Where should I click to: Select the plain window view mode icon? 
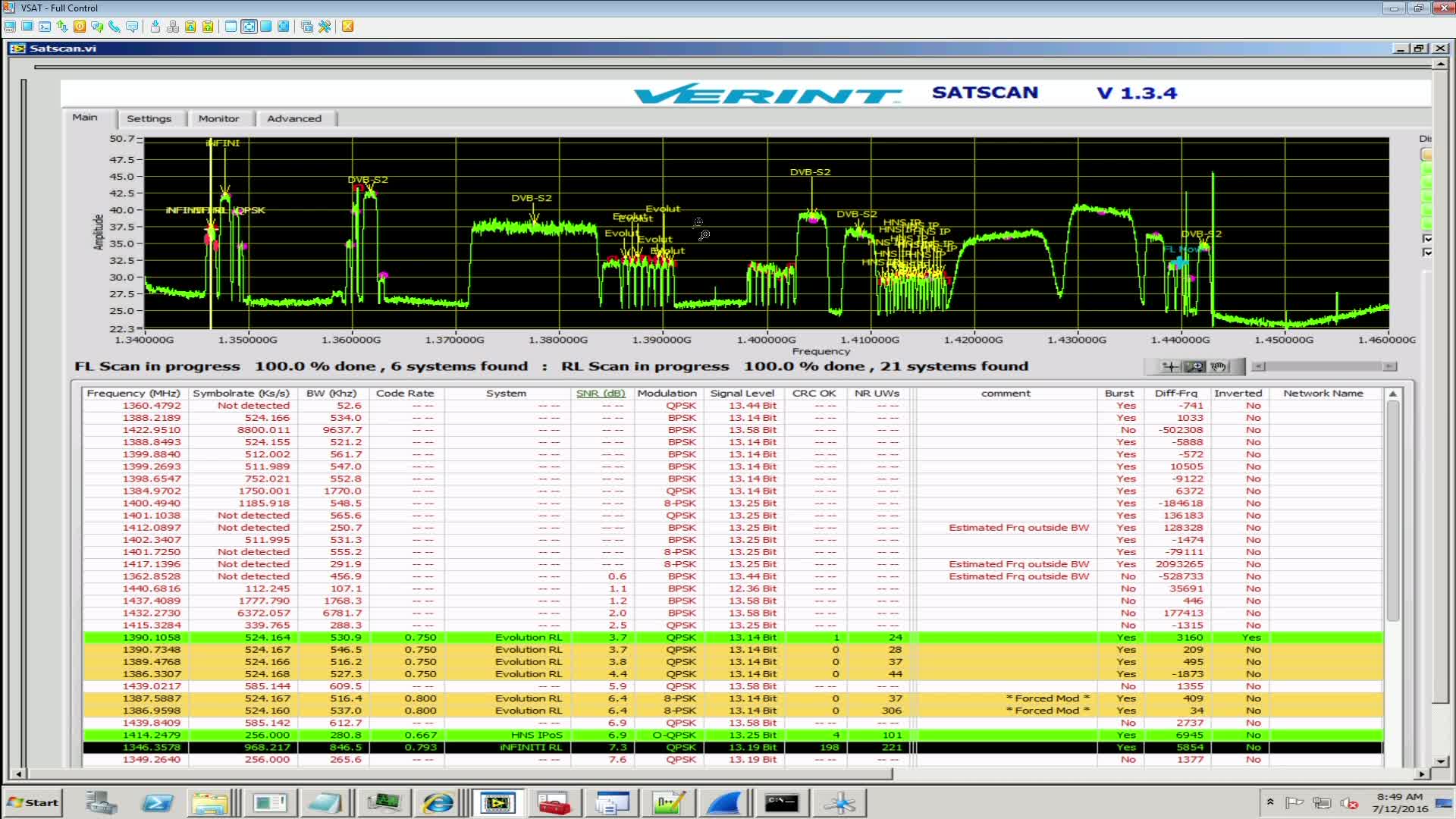[231, 27]
